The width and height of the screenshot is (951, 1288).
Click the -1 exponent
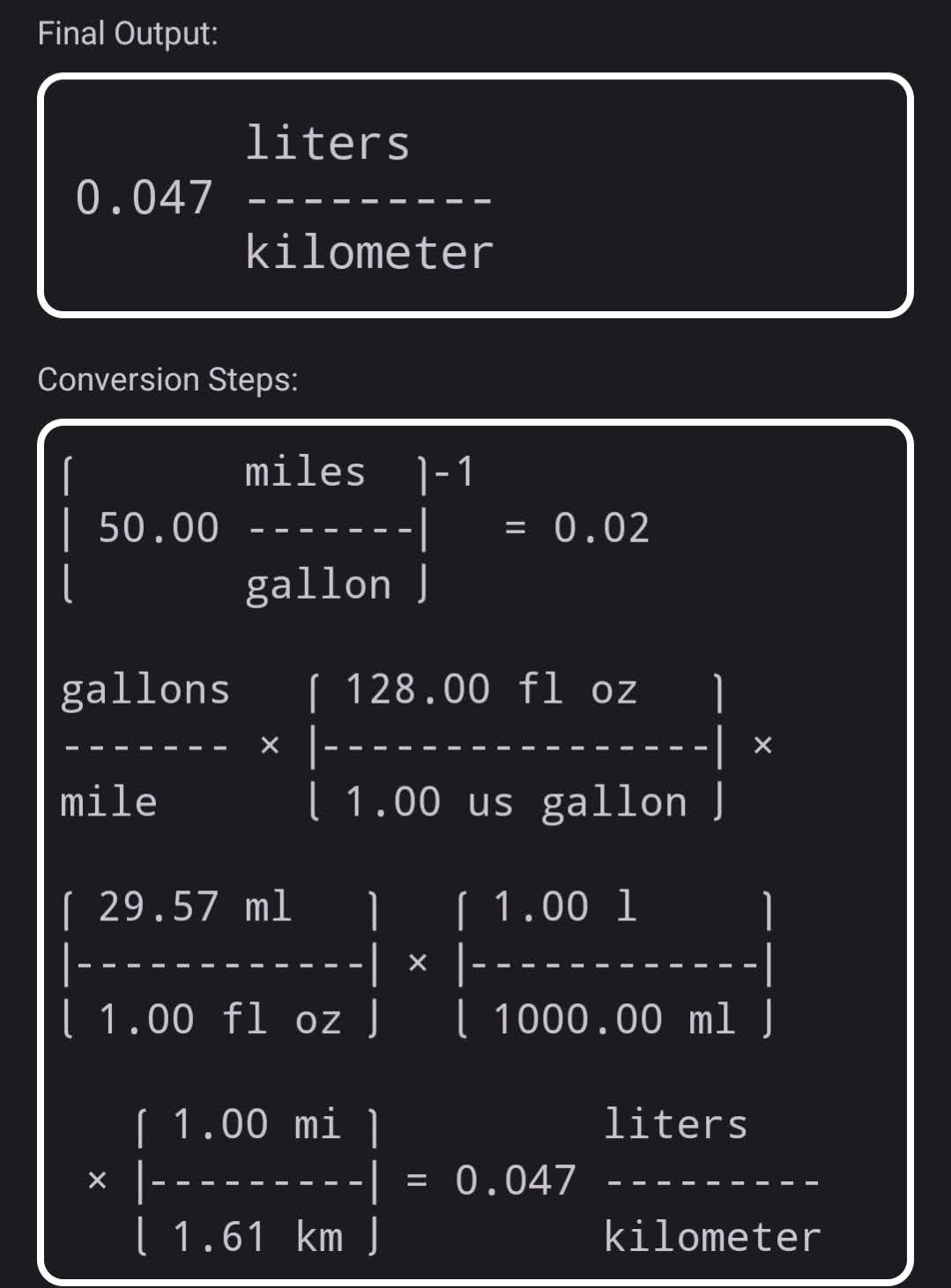tap(455, 473)
